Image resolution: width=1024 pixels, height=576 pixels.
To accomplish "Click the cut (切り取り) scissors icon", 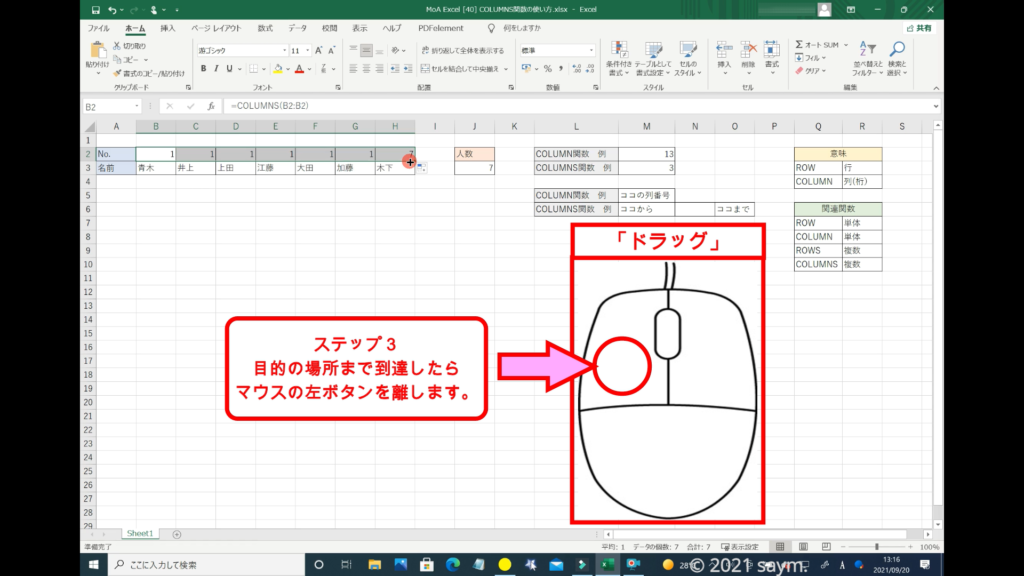I will click(118, 46).
